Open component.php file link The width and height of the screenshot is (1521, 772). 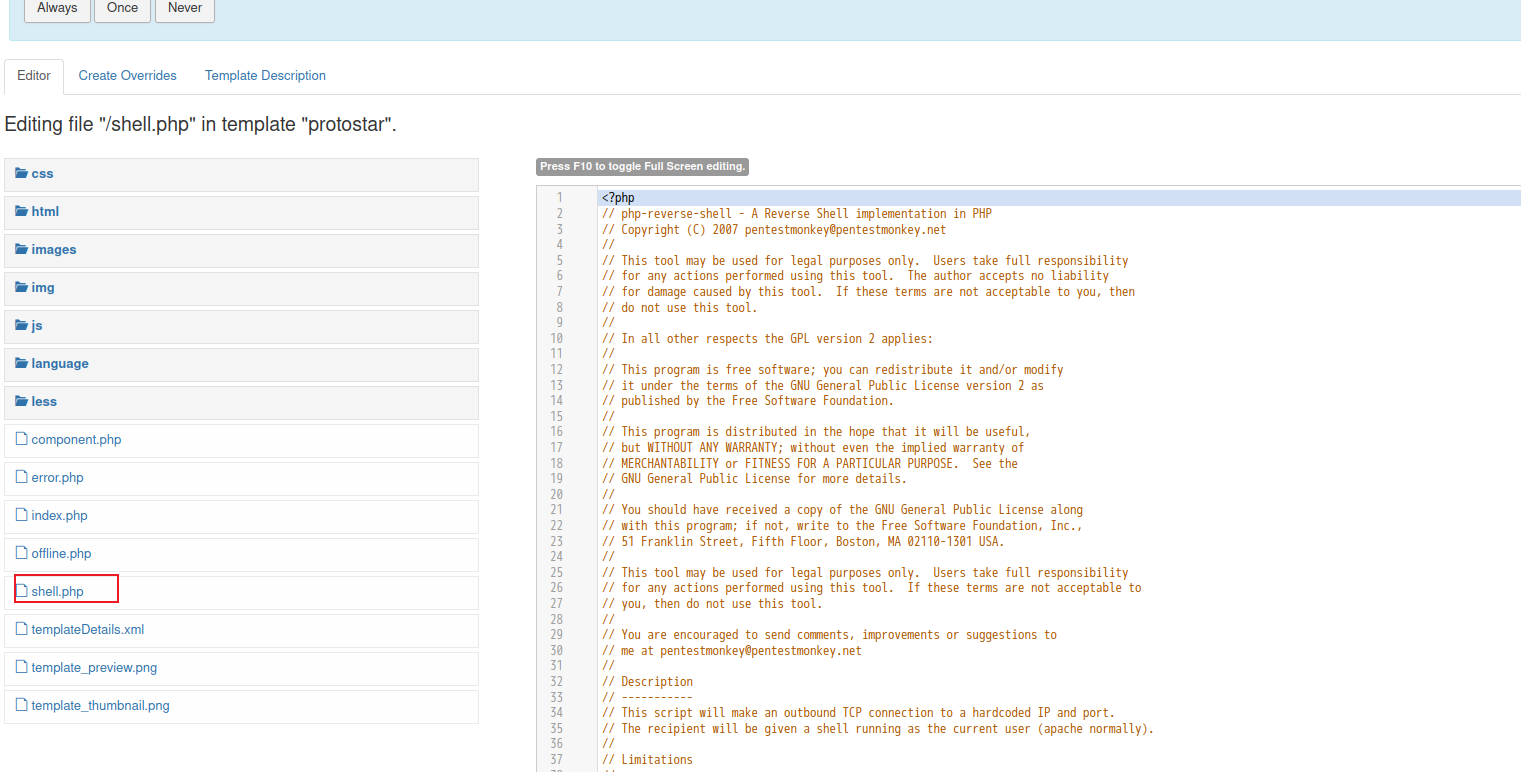point(76,439)
